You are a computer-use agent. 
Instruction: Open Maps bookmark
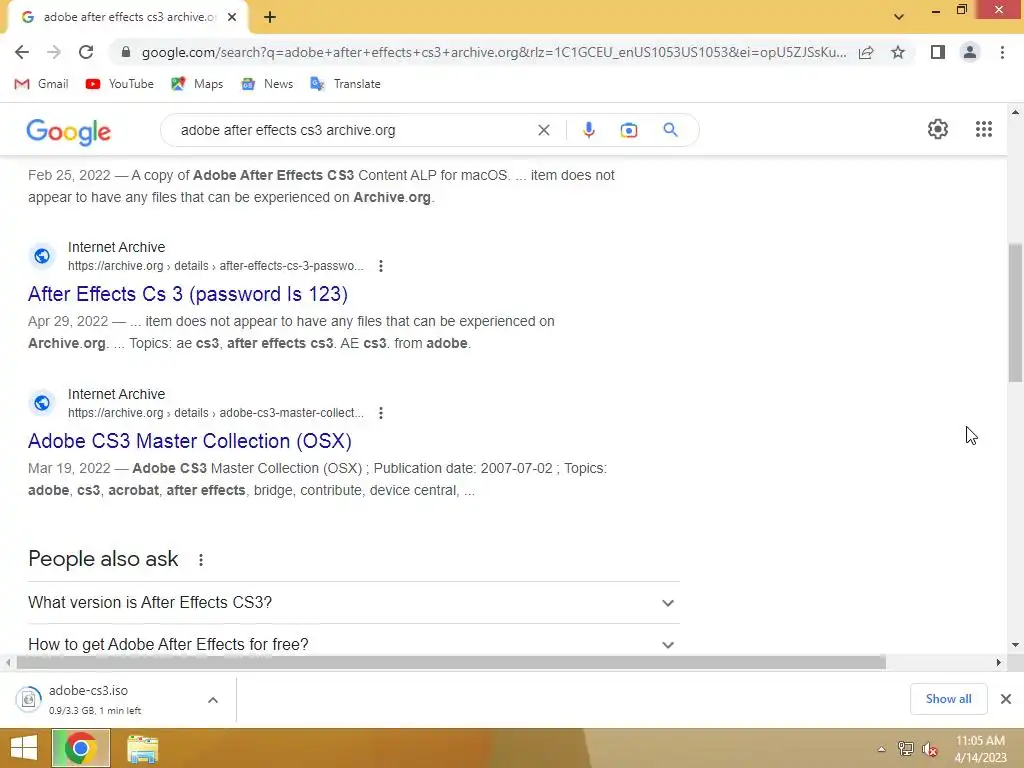[x=197, y=84]
